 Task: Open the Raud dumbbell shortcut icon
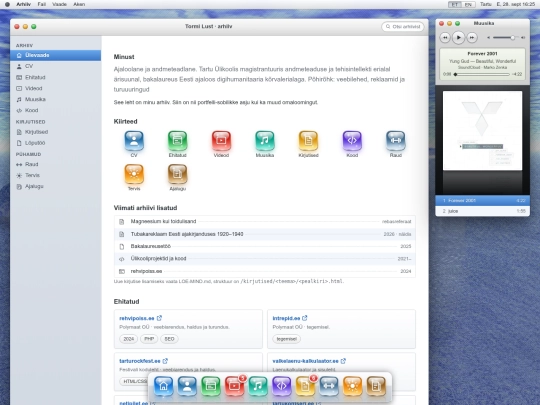(396, 141)
